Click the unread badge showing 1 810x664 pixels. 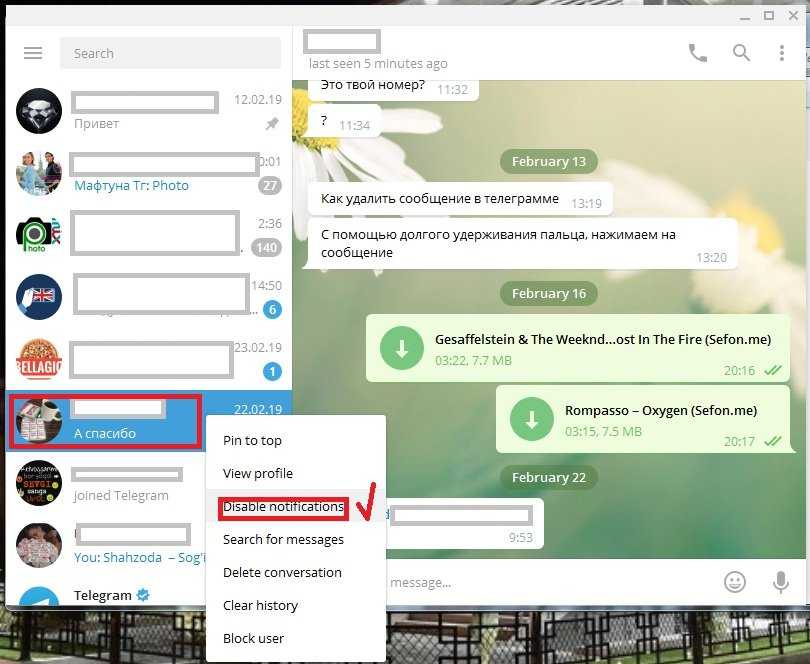click(272, 372)
